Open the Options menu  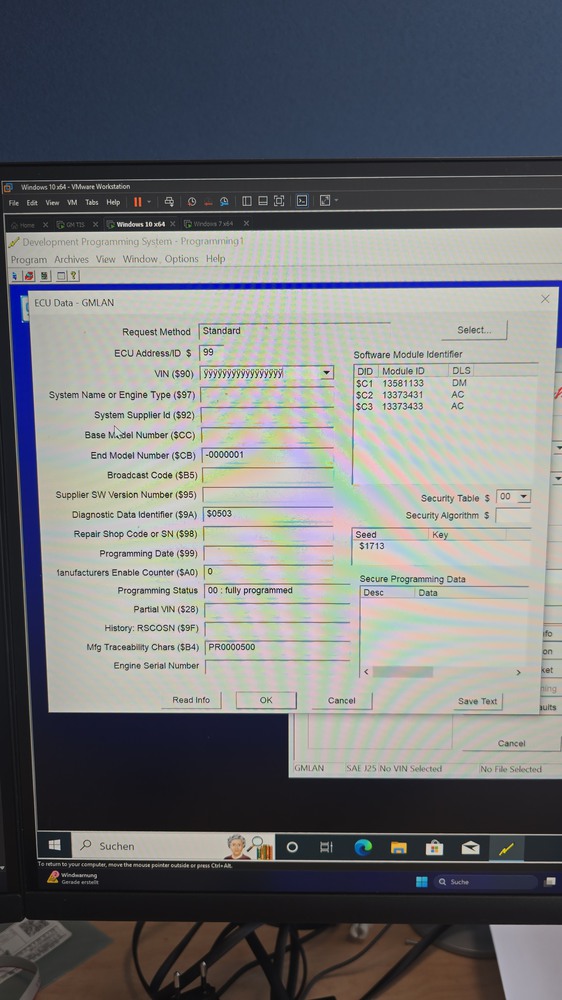[181, 259]
